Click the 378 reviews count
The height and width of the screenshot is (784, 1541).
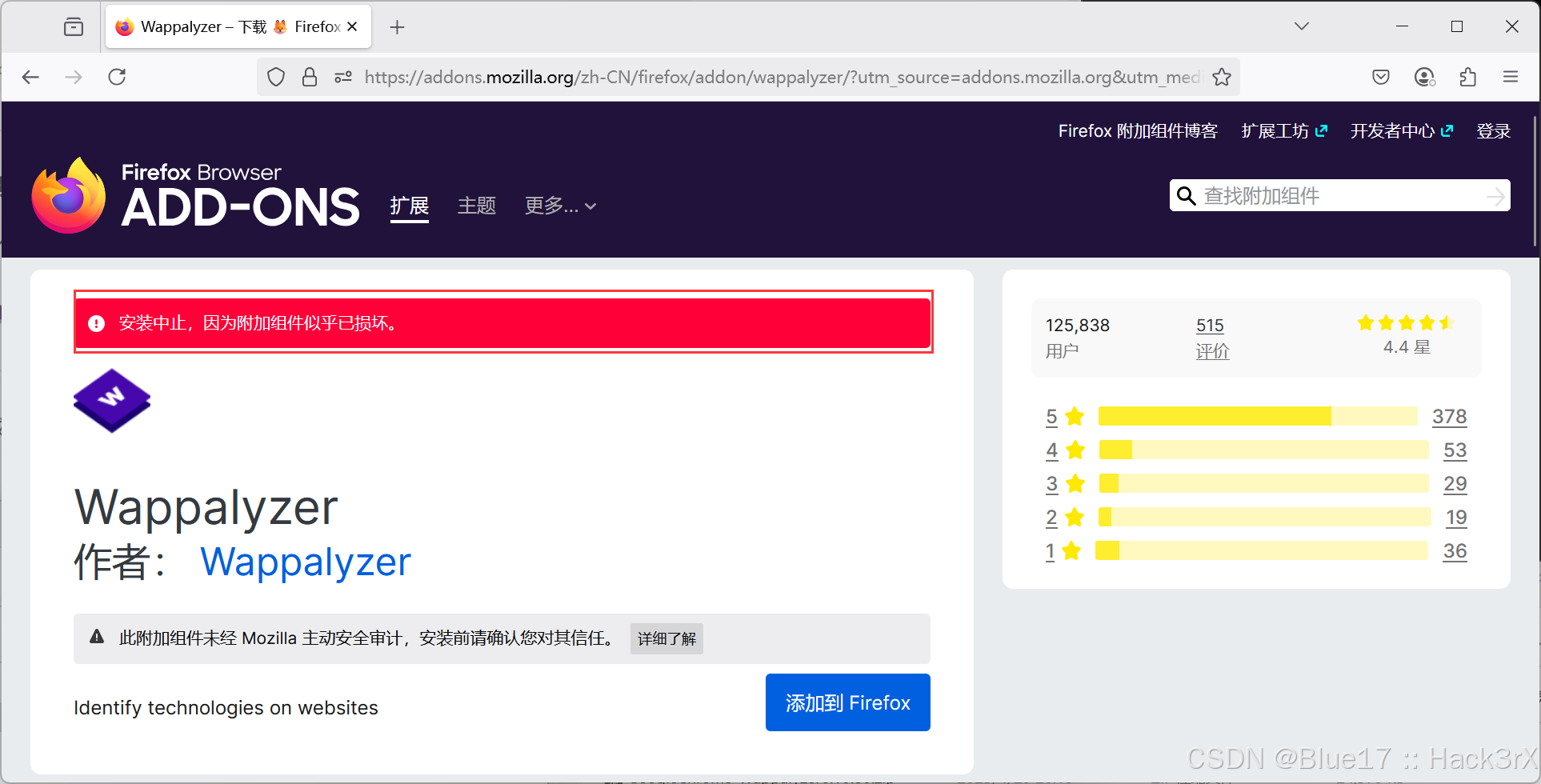[x=1449, y=417]
